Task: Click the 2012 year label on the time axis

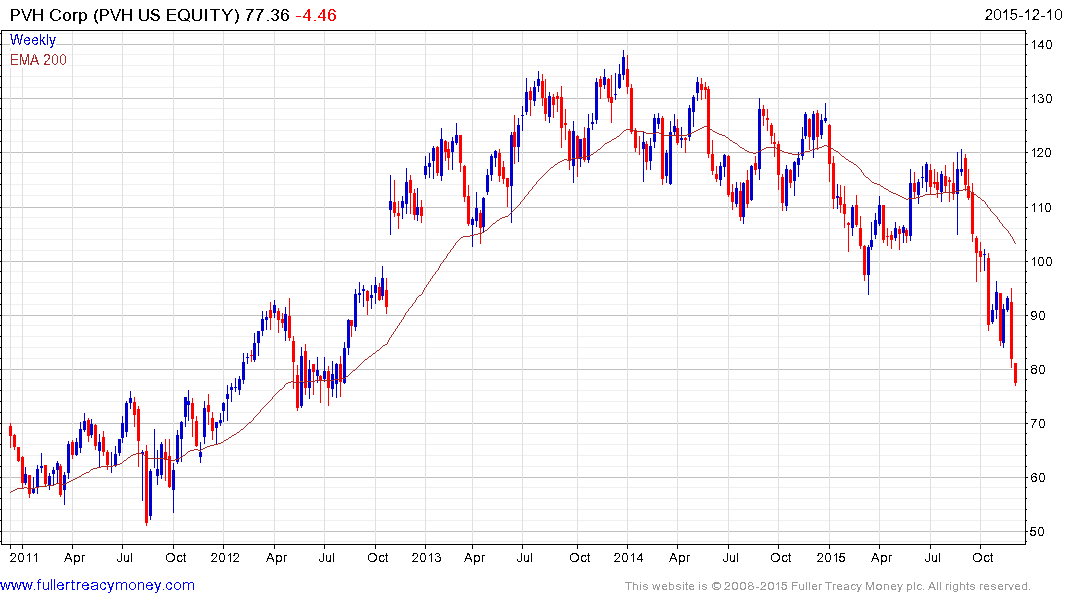Action: click(225, 557)
